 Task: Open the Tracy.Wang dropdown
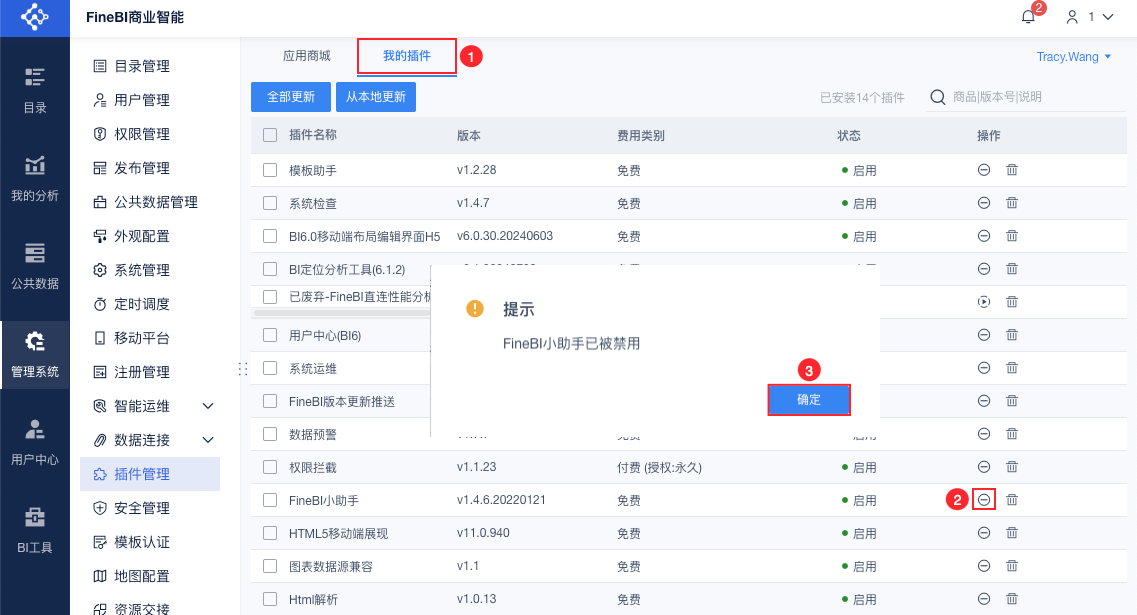click(x=1074, y=57)
